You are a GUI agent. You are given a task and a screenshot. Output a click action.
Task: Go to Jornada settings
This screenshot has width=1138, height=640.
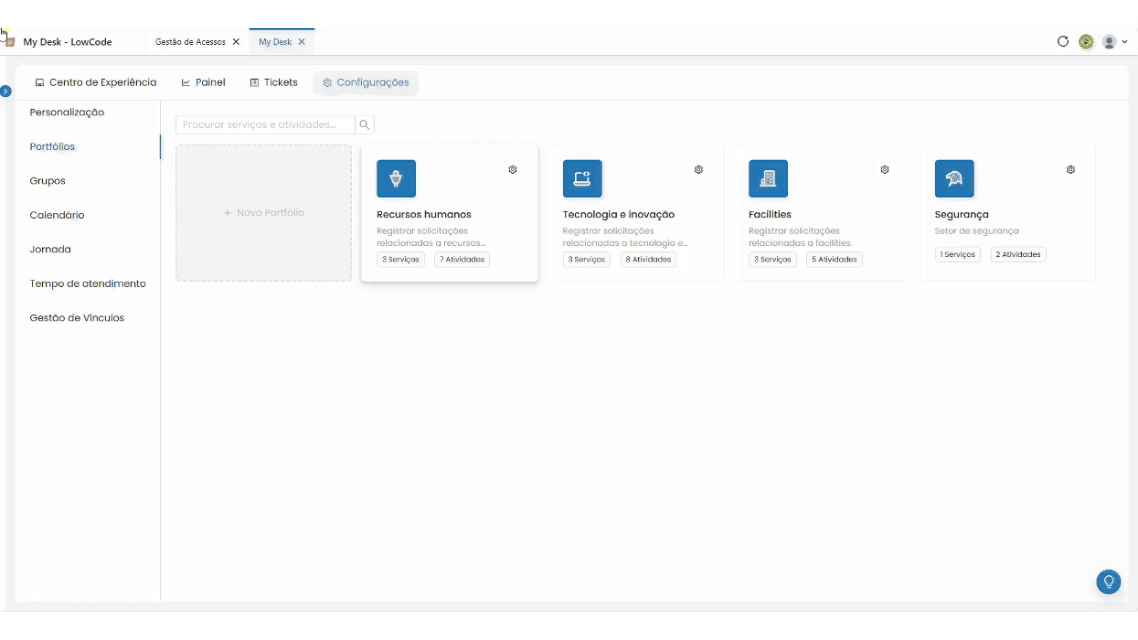50,249
